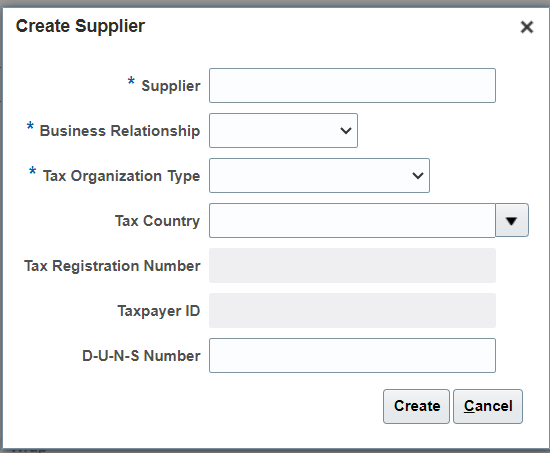
Task: Click the Business Relationship label text
Action: (x=120, y=131)
